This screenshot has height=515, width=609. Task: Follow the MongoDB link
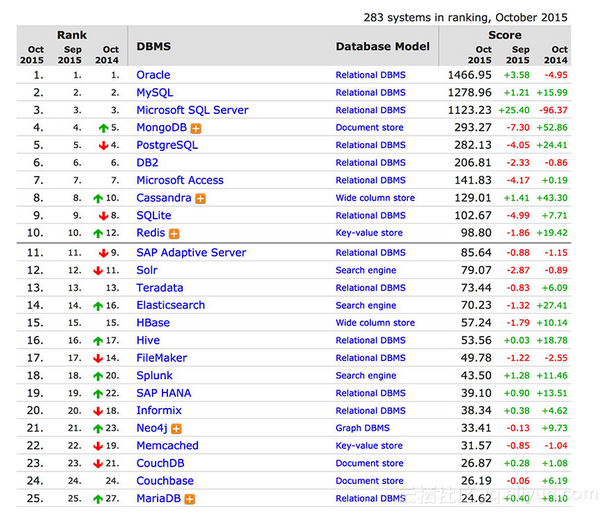pyautogui.click(x=162, y=128)
